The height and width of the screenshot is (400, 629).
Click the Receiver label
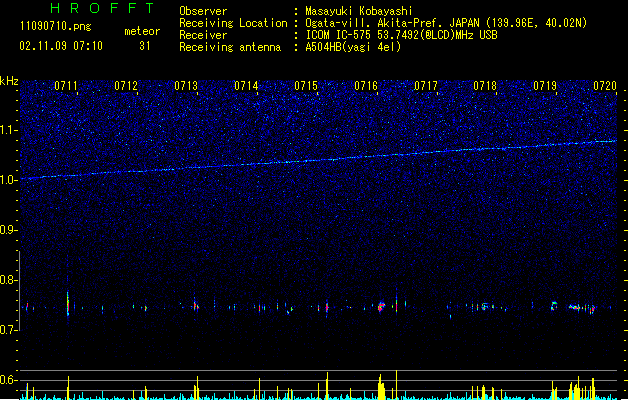(203, 35)
